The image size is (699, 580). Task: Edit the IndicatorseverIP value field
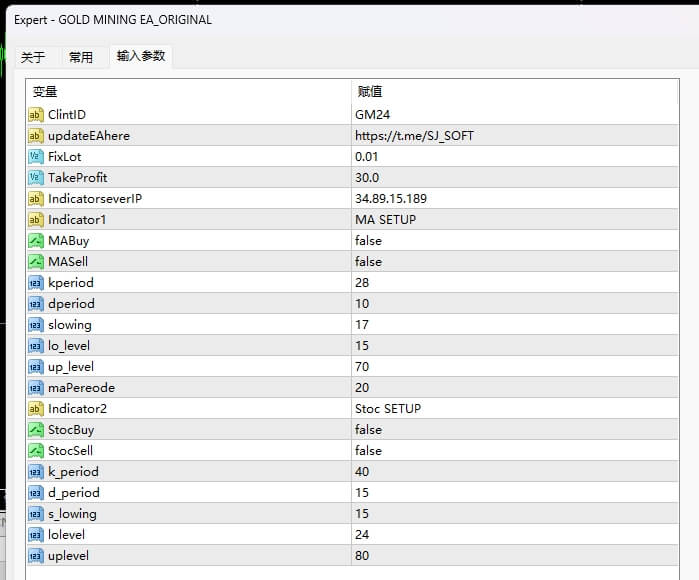[390, 198]
